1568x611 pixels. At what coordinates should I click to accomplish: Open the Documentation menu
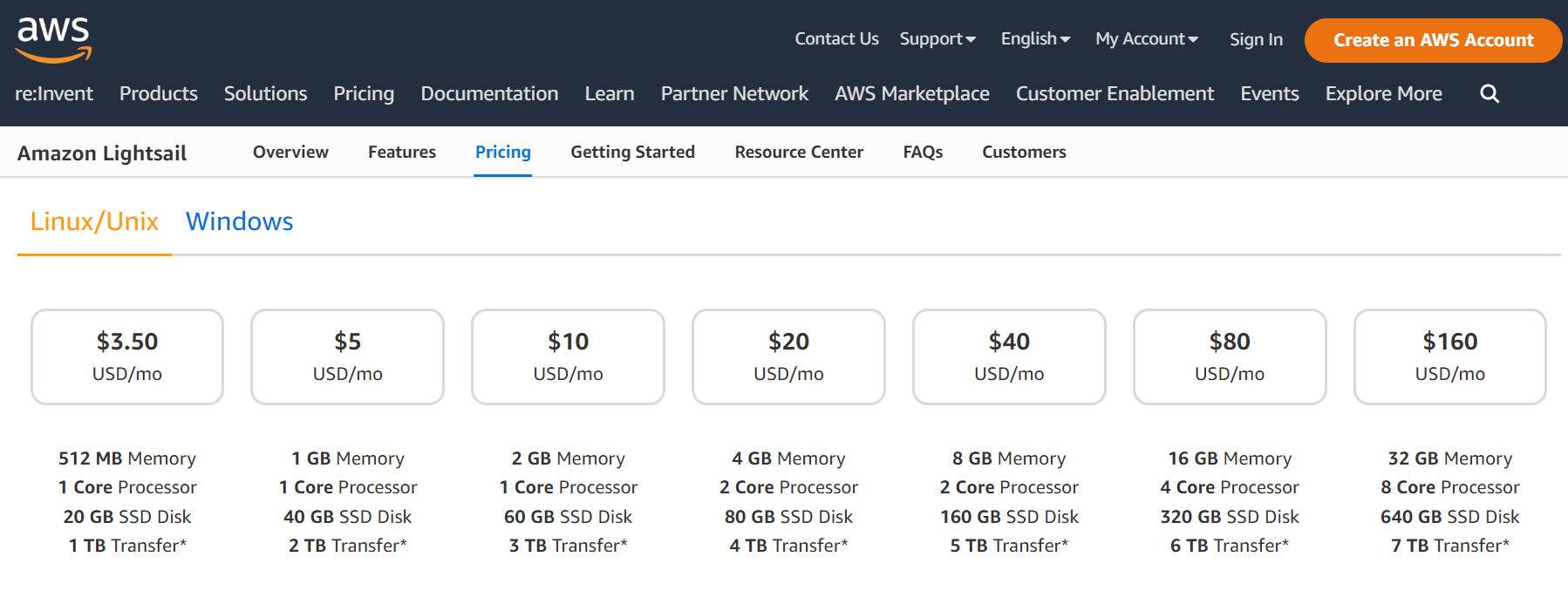[489, 93]
